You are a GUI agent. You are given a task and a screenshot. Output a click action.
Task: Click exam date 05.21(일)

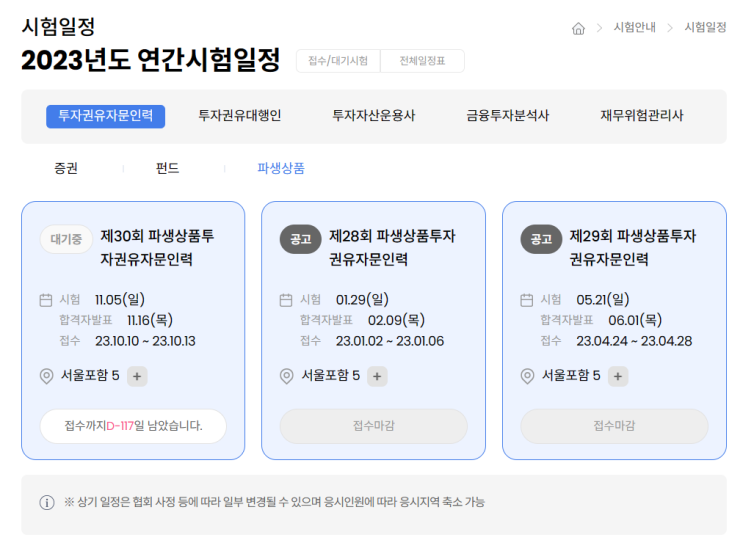603,299
